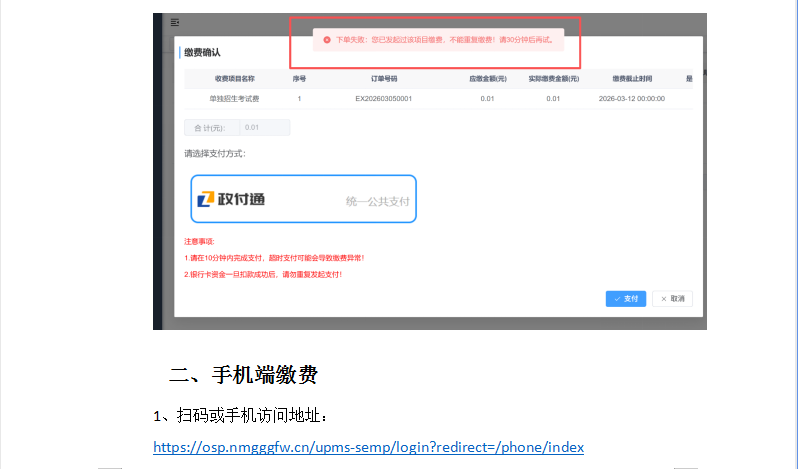Click the 收费项目名称 column header
Screen dimensions: 798x469
pos(234,77)
